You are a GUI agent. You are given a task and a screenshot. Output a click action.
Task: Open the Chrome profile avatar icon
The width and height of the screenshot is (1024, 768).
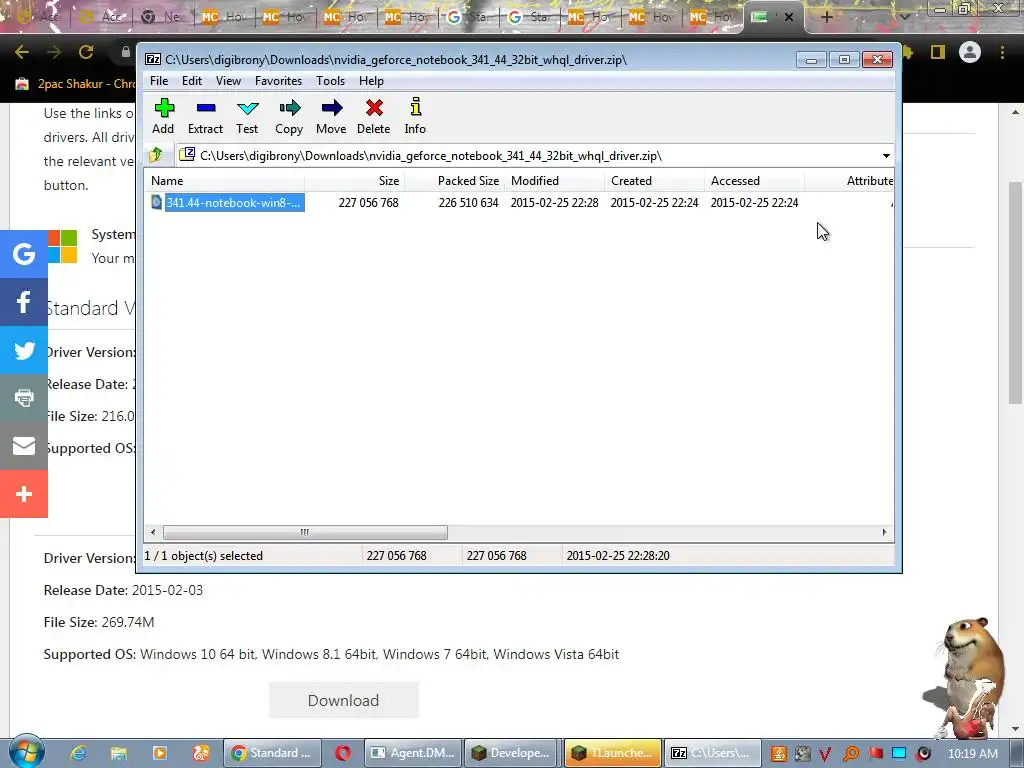[x=970, y=52]
